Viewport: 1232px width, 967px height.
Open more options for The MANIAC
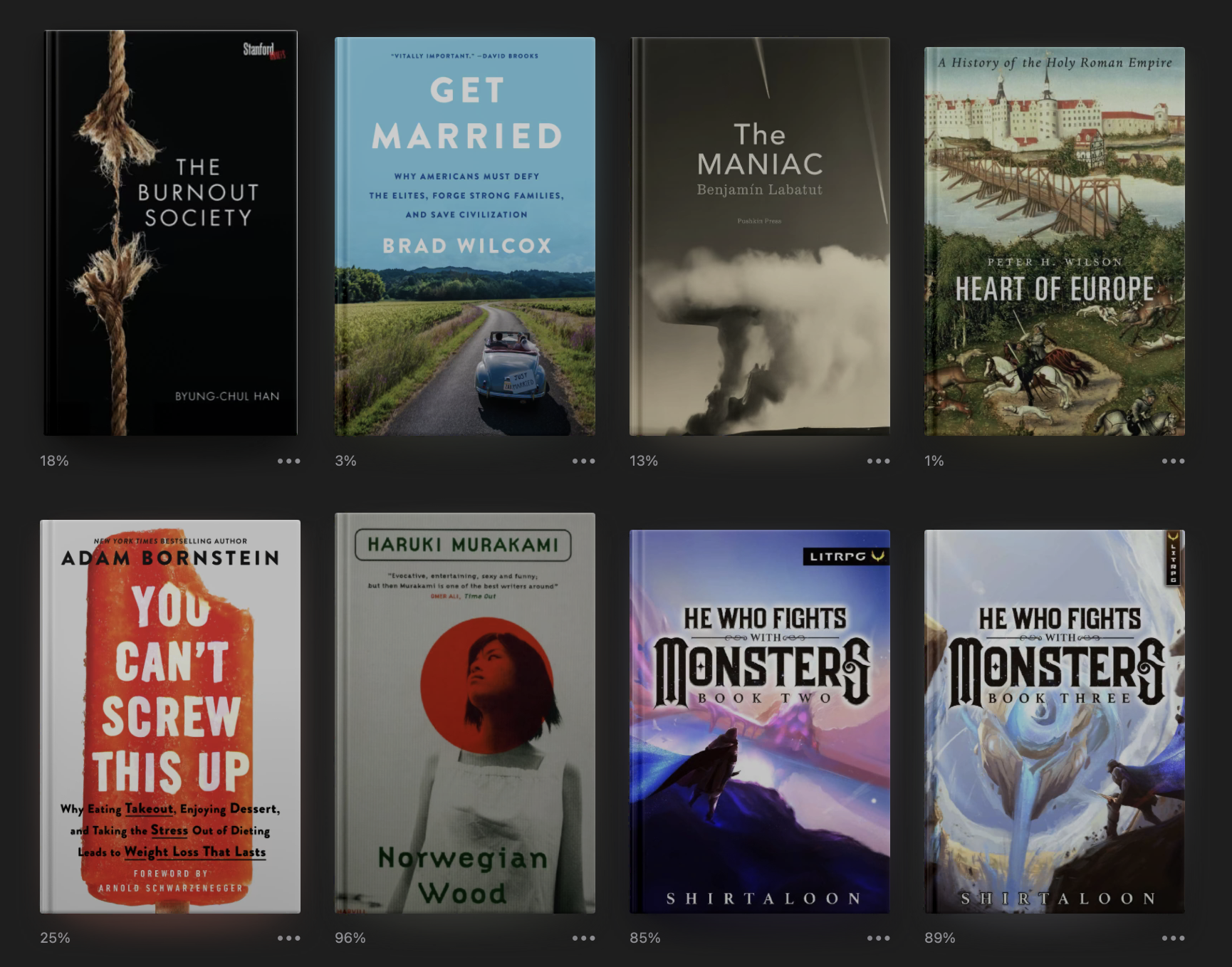coord(878,461)
